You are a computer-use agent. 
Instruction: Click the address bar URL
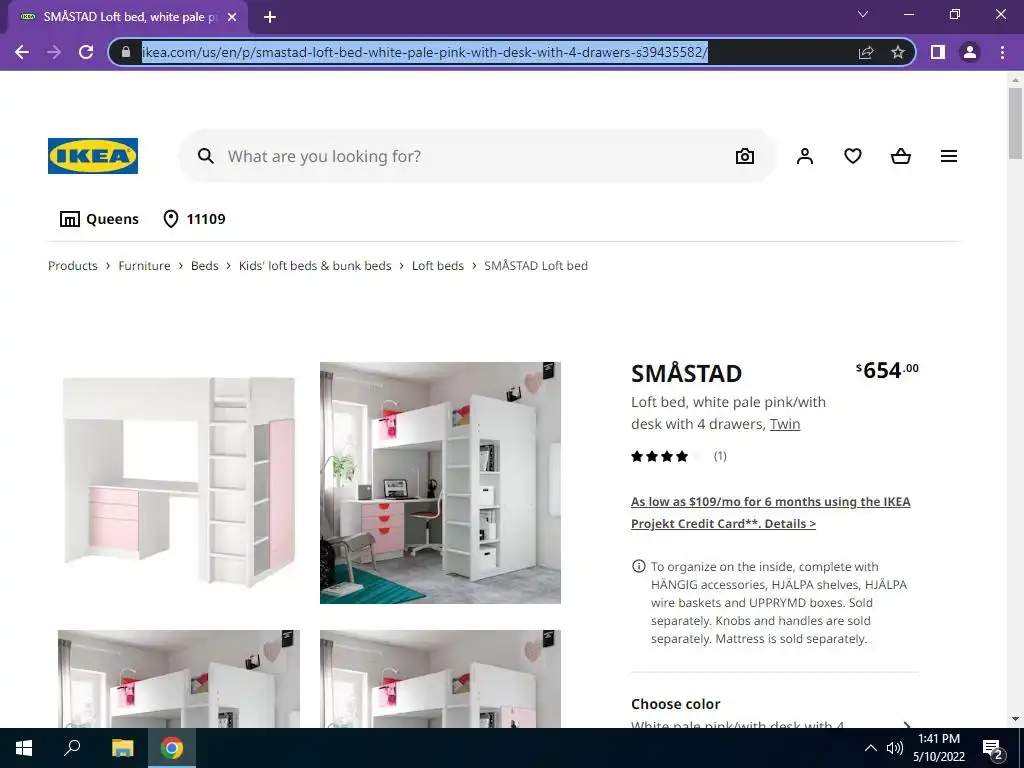pyautogui.click(x=424, y=52)
